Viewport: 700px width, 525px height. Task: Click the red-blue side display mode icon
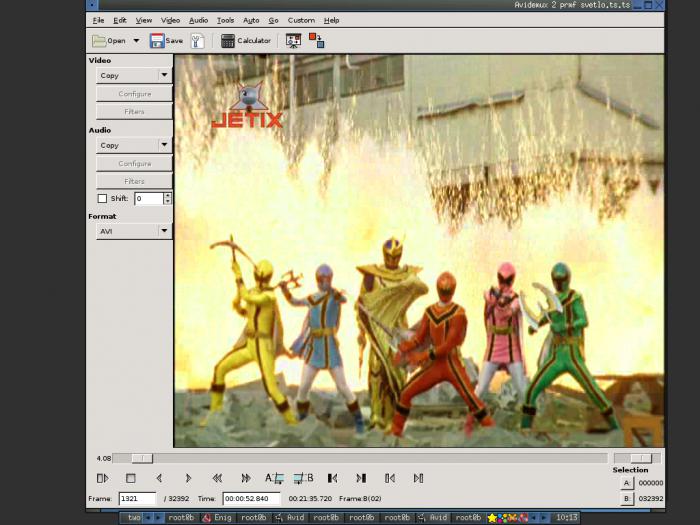point(317,41)
